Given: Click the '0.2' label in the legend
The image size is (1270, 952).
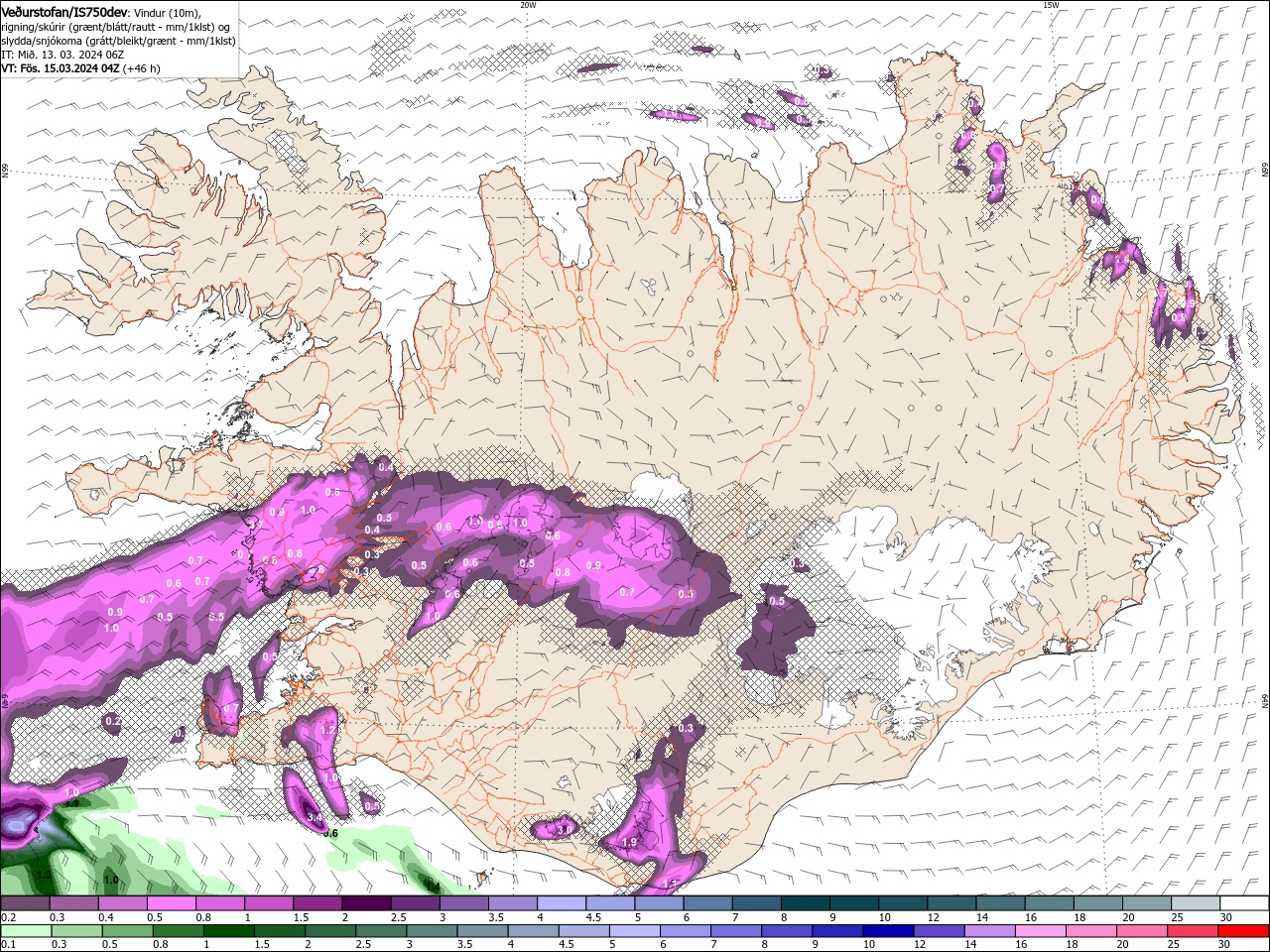Looking at the screenshot, I should [x=8, y=917].
